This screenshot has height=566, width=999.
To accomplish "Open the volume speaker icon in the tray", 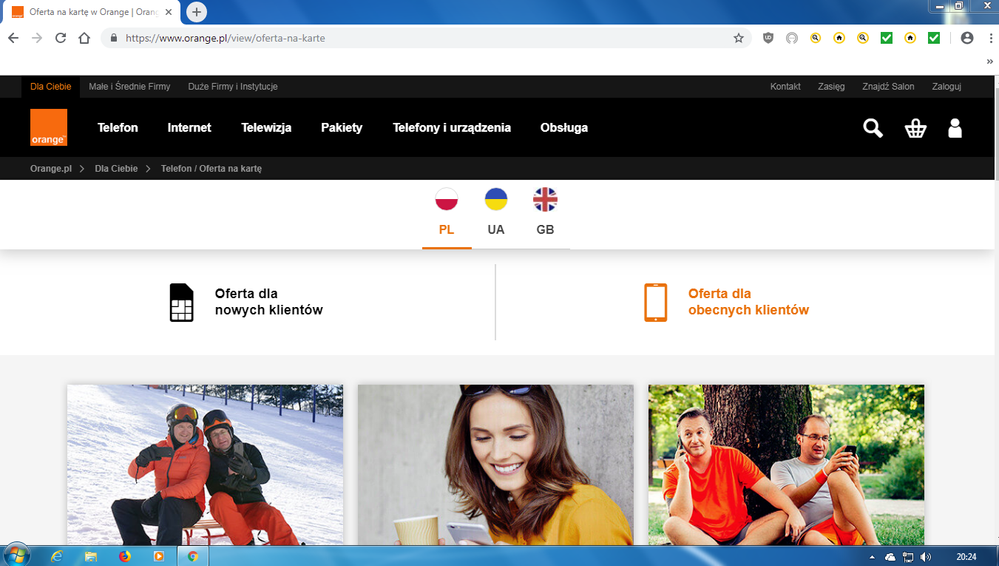I will [926, 557].
